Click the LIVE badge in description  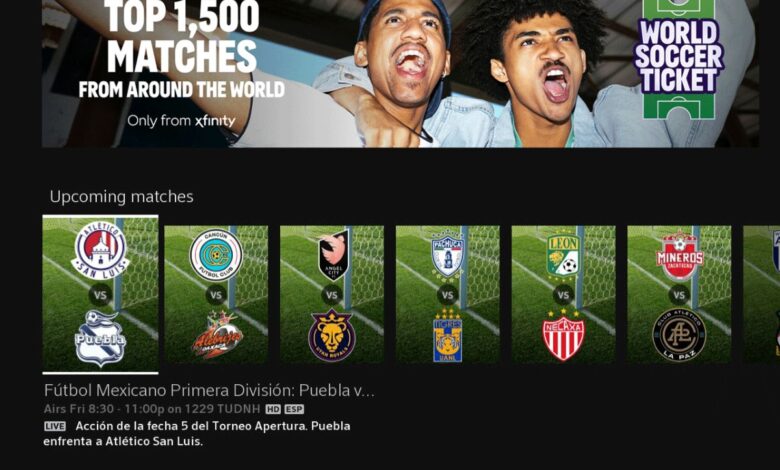pyautogui.click(x=55, y=426)
